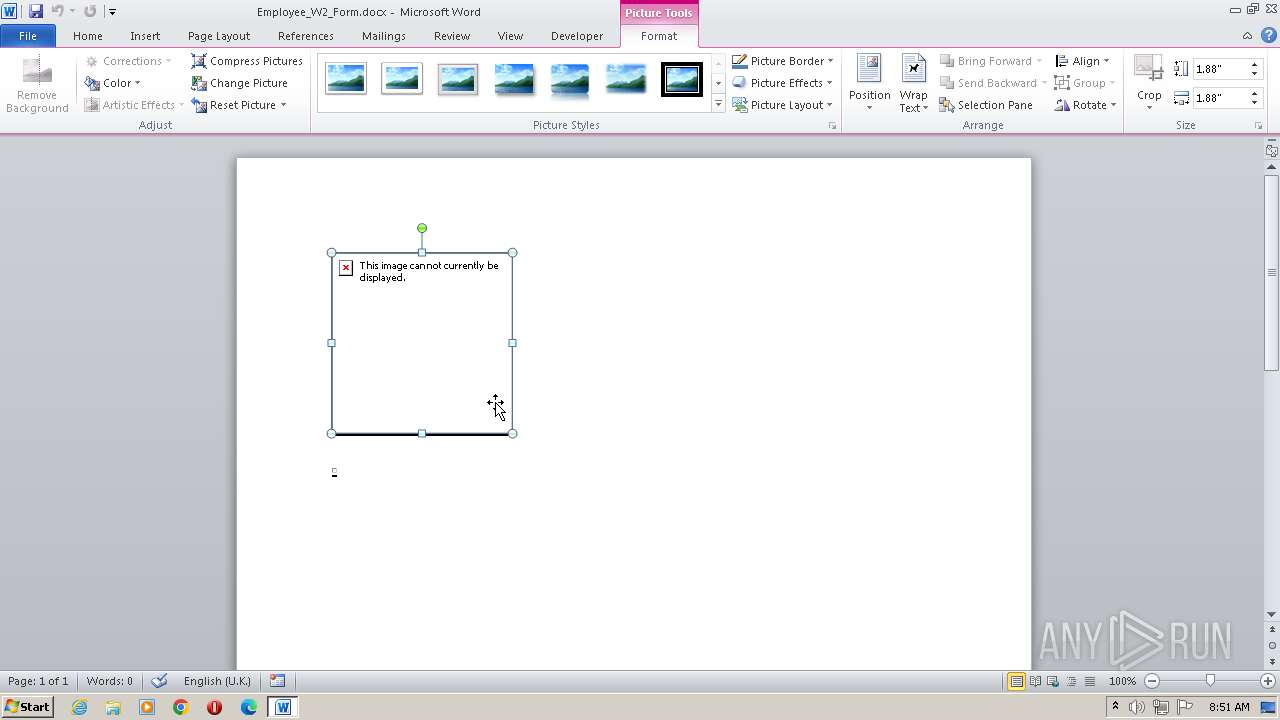Click the Remove Background tool

[x=37, y=84]
